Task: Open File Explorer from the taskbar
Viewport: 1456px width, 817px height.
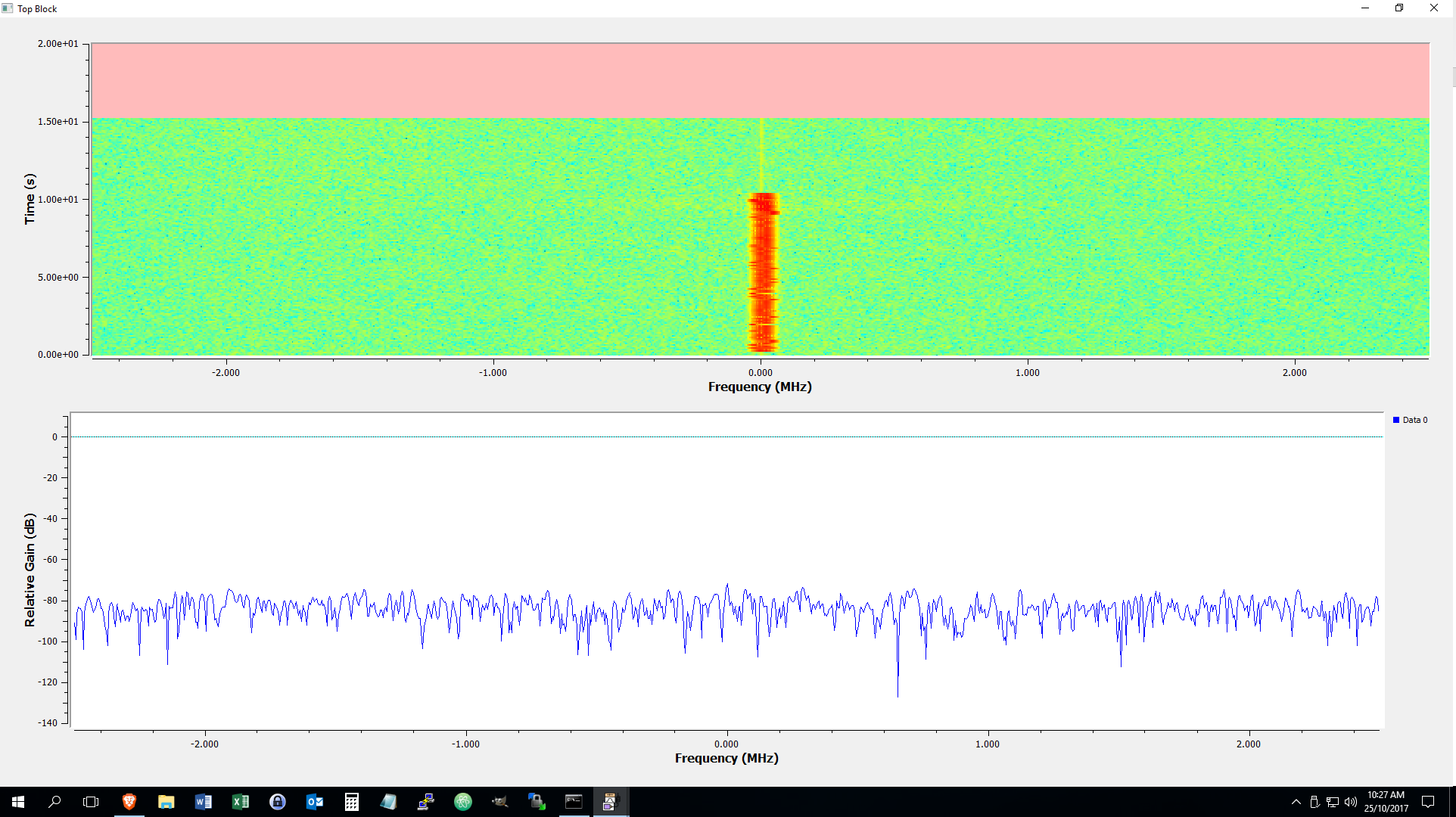Action: [166, 802]
